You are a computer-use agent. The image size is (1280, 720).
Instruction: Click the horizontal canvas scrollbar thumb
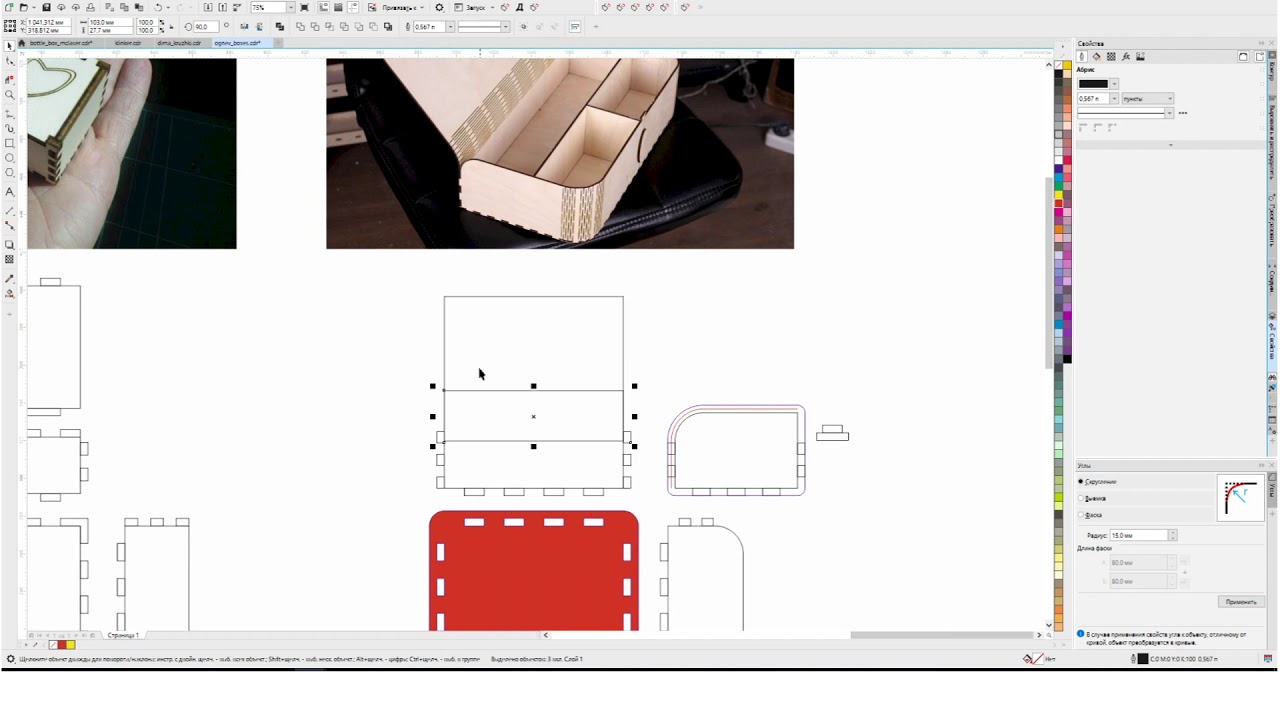942,635
